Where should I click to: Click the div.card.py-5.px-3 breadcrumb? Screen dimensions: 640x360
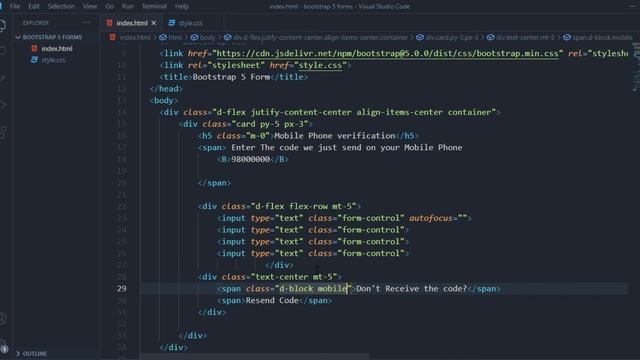coord(451,37)
